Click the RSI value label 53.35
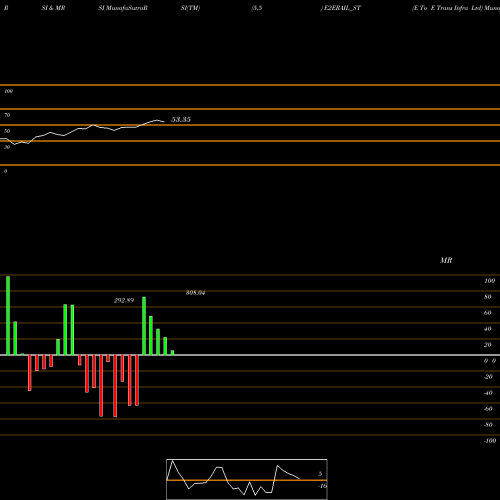Viewport: 500px width, 500px height. coord(181,120)
